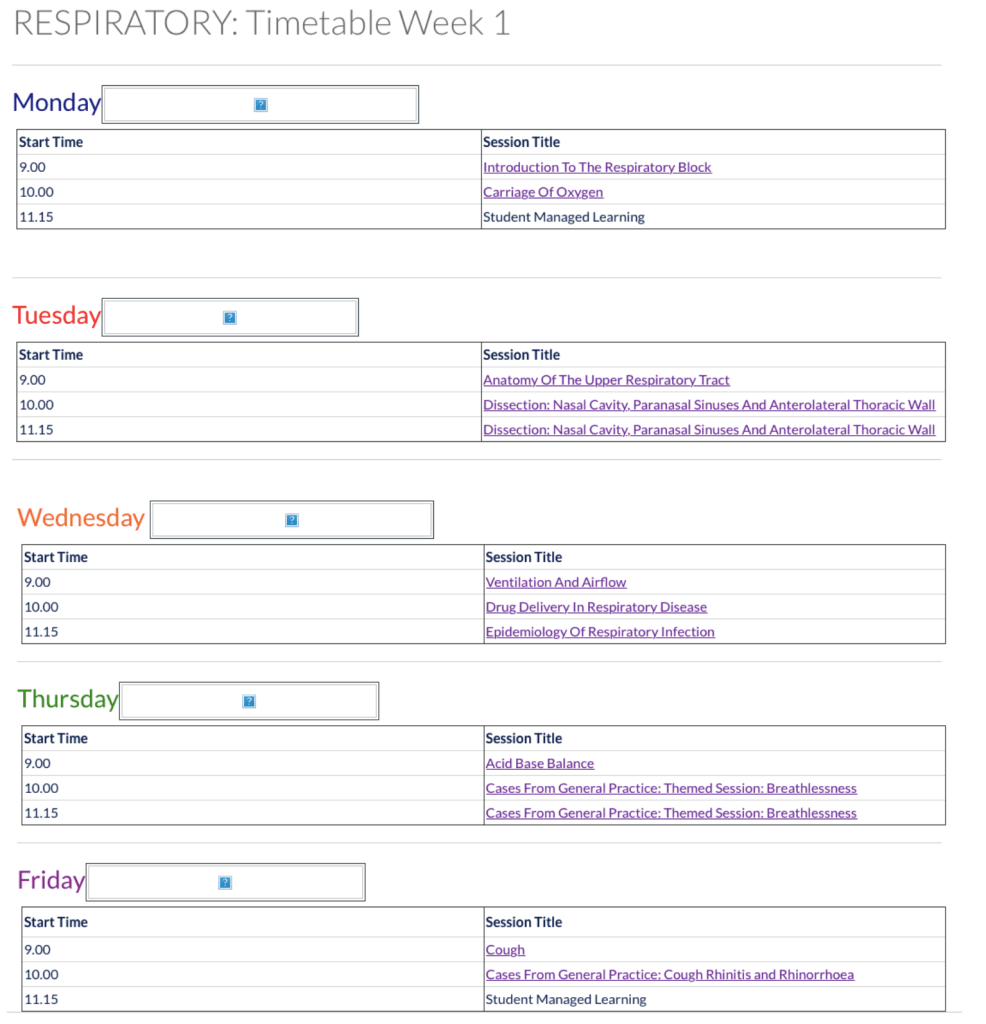Open Cough Rhinitis and Rhinorrhoea cases link
The width and height of the screenshot is (986, 1024).
(670, 976)
